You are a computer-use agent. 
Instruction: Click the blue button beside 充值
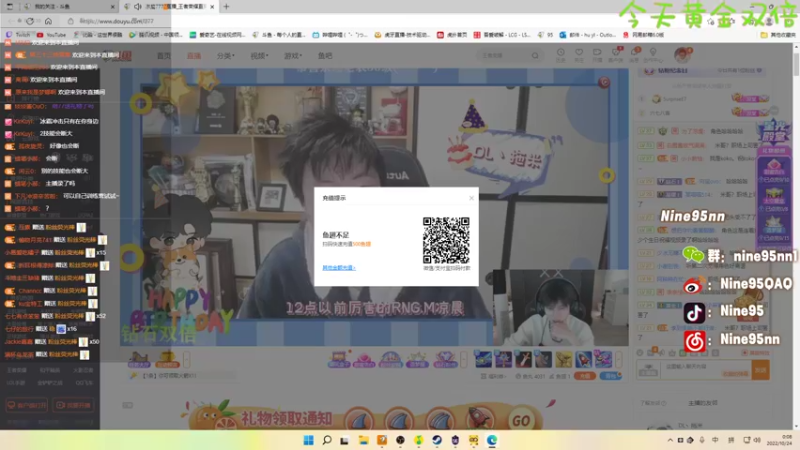pos(610,376)
